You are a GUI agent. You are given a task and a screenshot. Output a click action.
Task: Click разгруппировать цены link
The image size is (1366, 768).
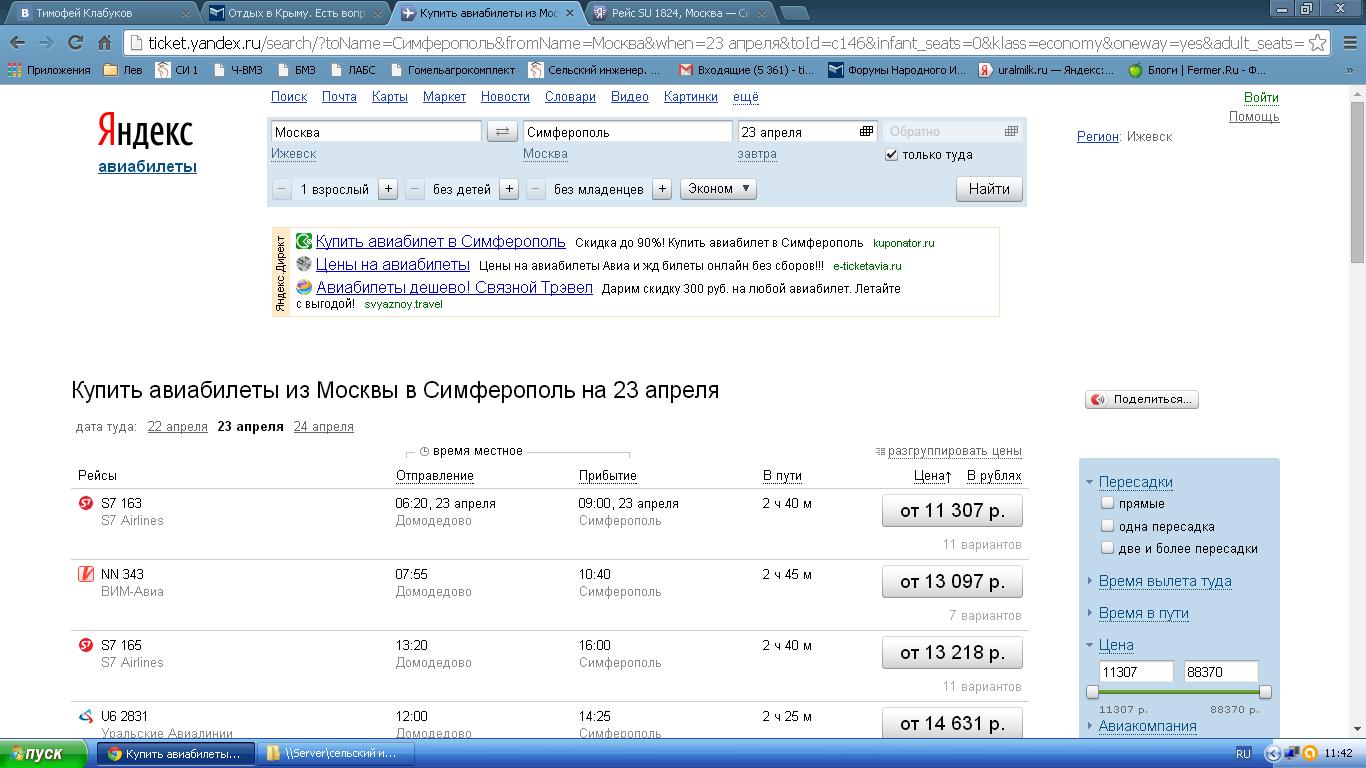(955, 451)
